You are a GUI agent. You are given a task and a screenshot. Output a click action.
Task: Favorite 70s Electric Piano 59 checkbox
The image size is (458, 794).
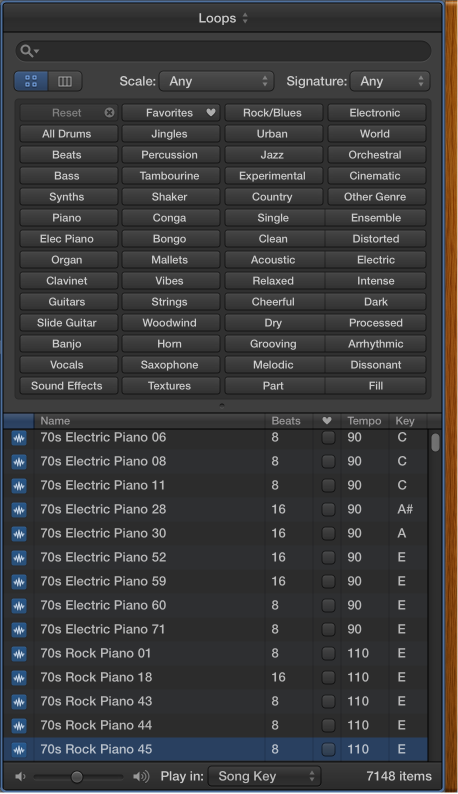point(328,581)
